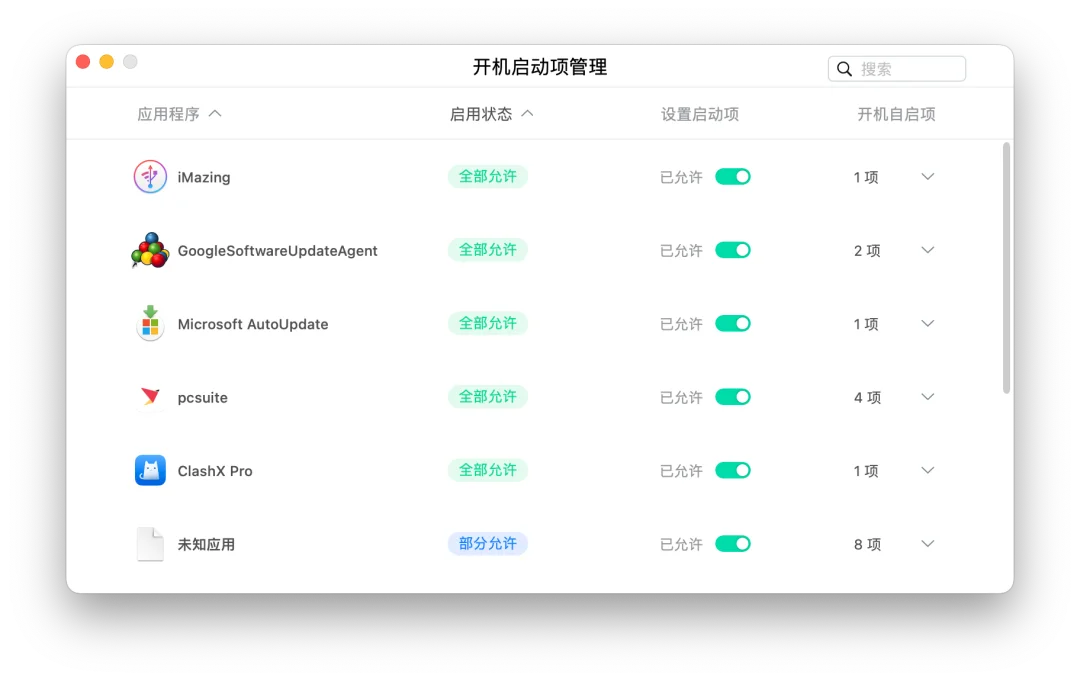Expand 未知应用's 8 项 chevron
1080x681 pixels.
[x=928, y=544]
